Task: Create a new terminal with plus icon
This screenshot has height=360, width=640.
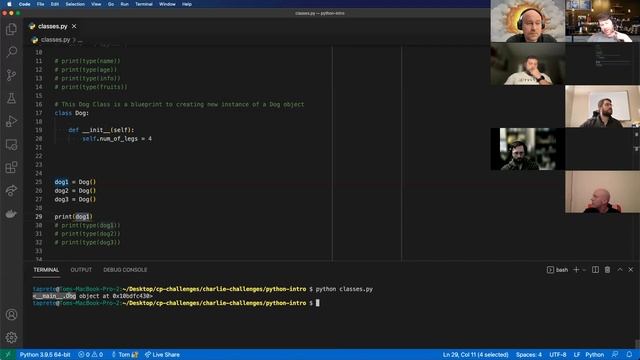Action: pos(576,270)
